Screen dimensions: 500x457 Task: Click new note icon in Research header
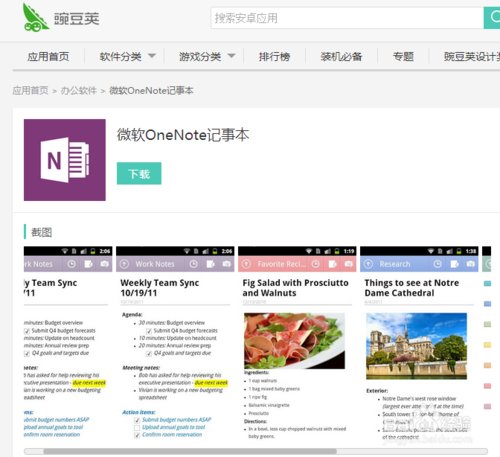454,264
